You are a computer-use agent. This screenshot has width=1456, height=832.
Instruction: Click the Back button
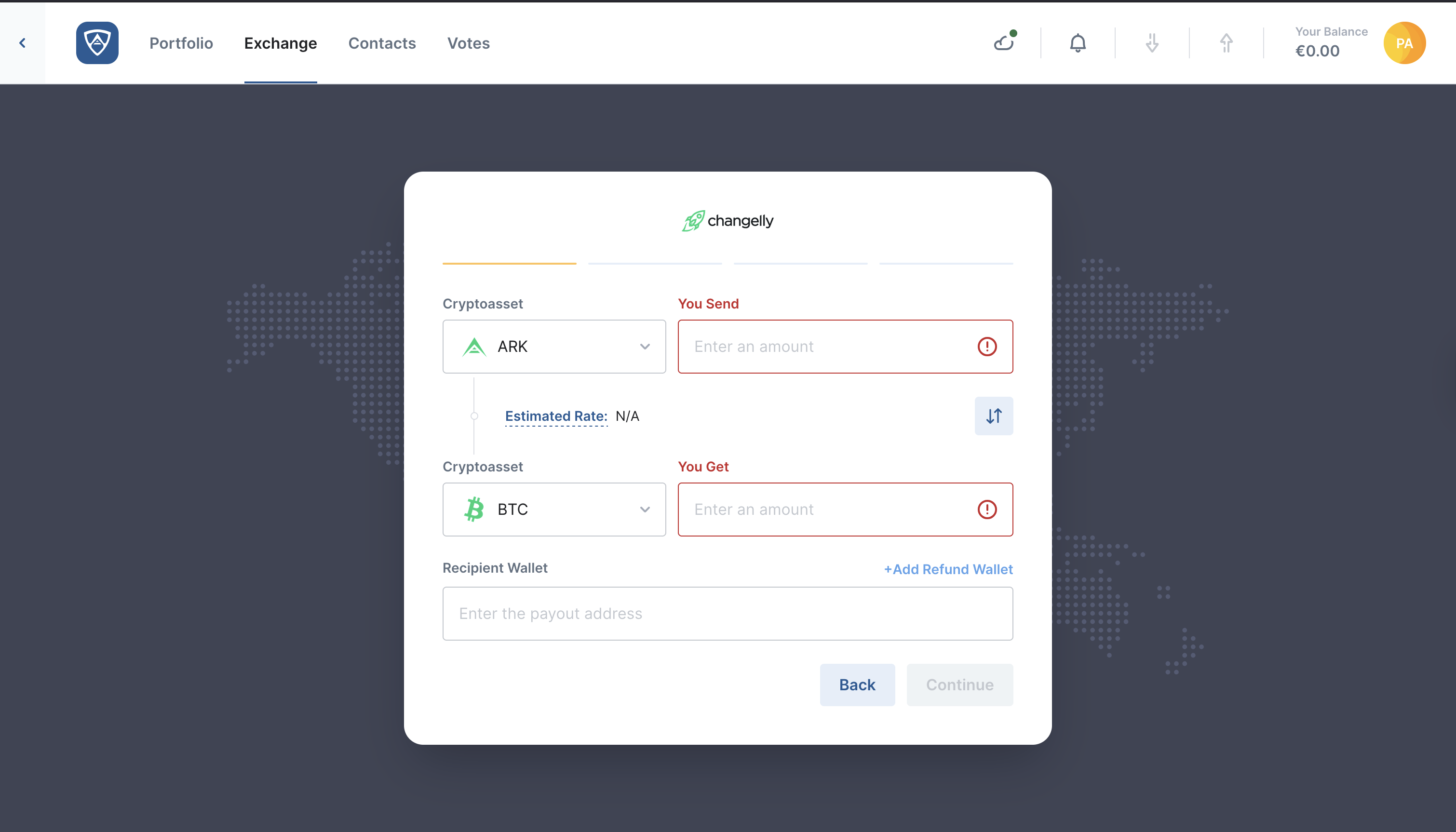857,684
